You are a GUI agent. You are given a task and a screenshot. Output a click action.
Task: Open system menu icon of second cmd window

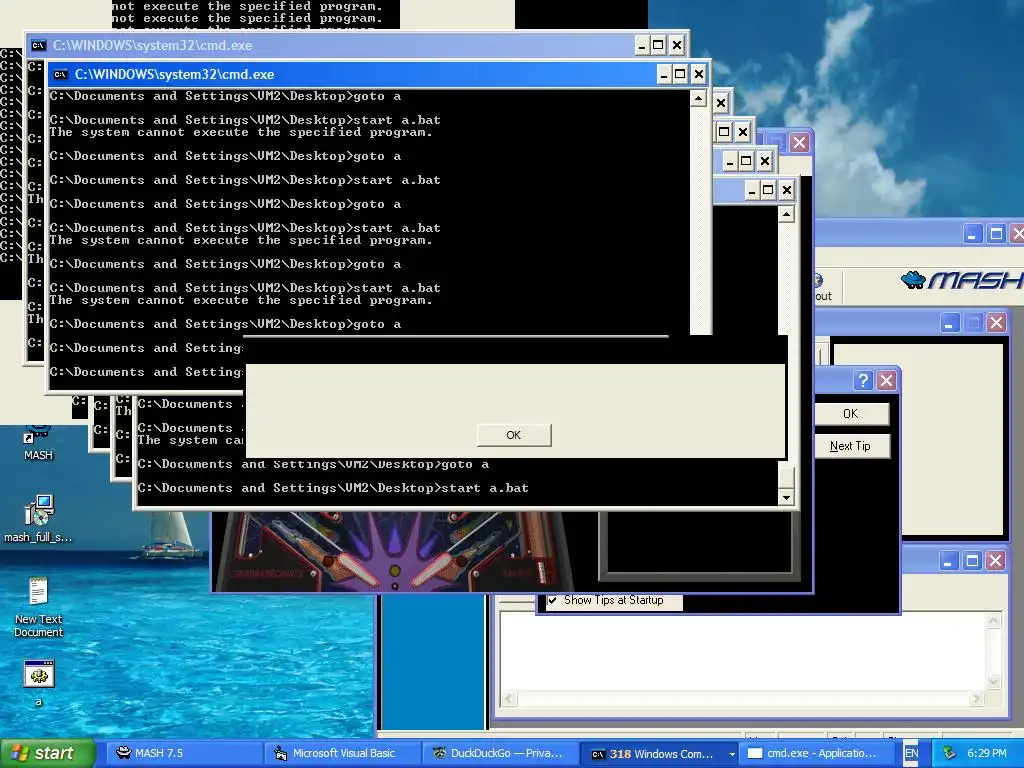point(39,46)
